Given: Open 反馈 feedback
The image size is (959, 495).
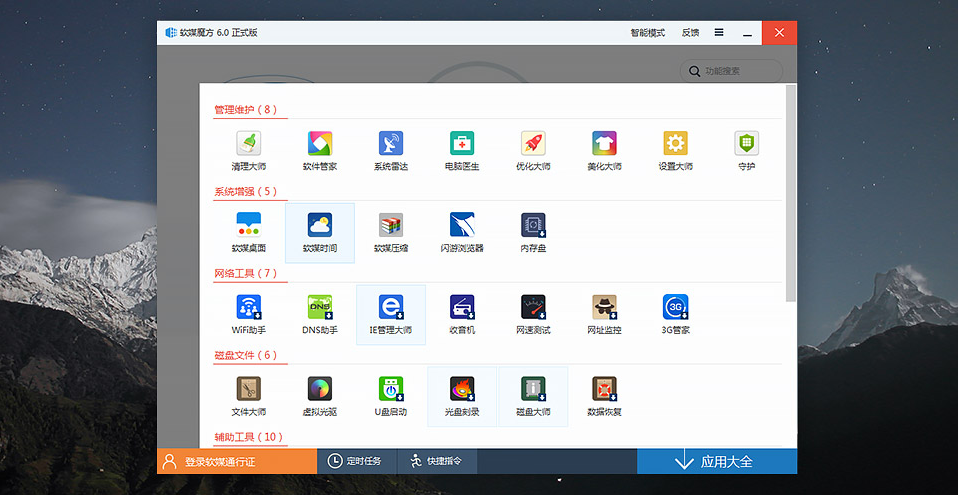Looking at the screenshot, I should (x=691, y=33).
